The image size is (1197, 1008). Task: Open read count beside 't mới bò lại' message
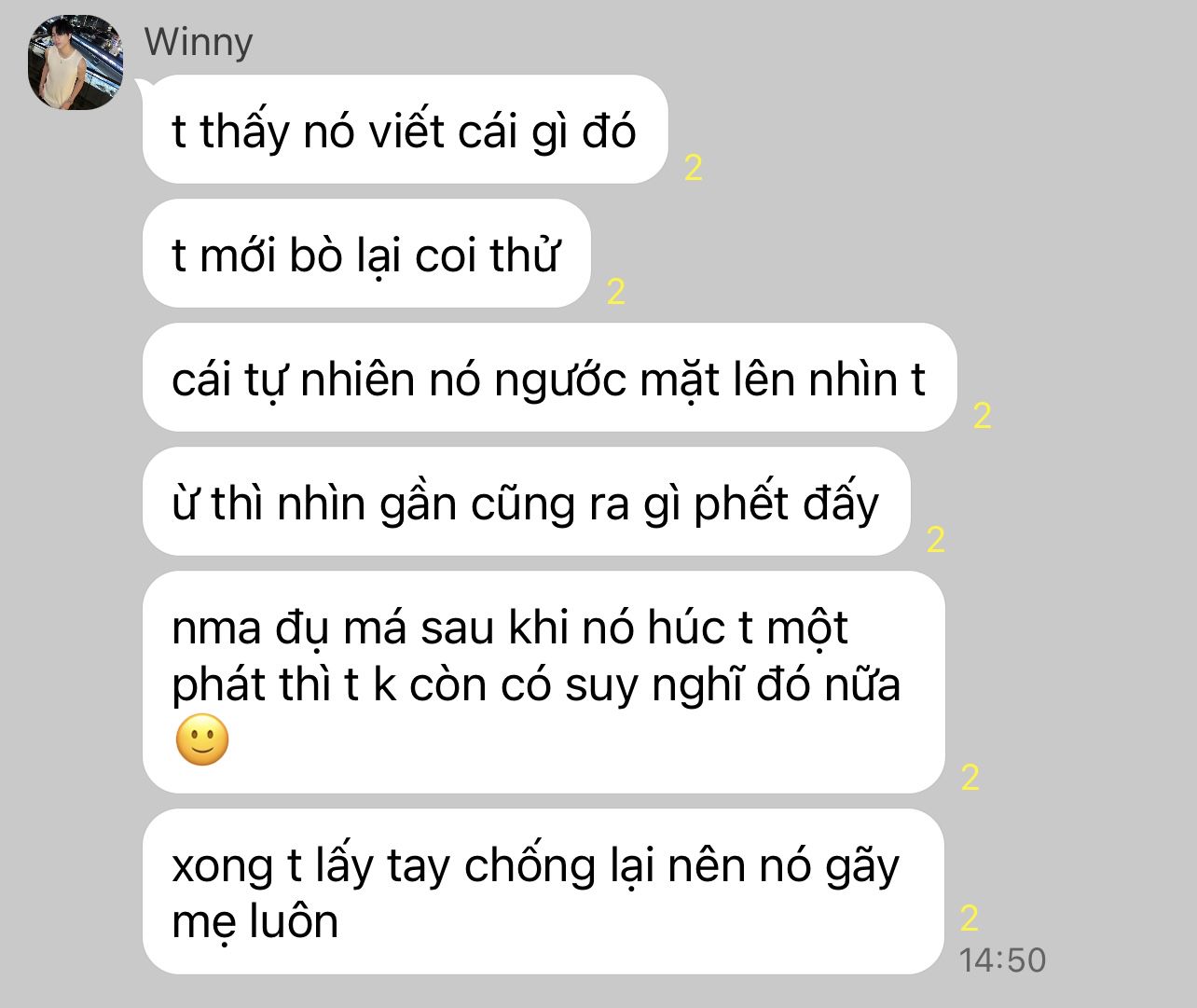[x=615, y=292]
